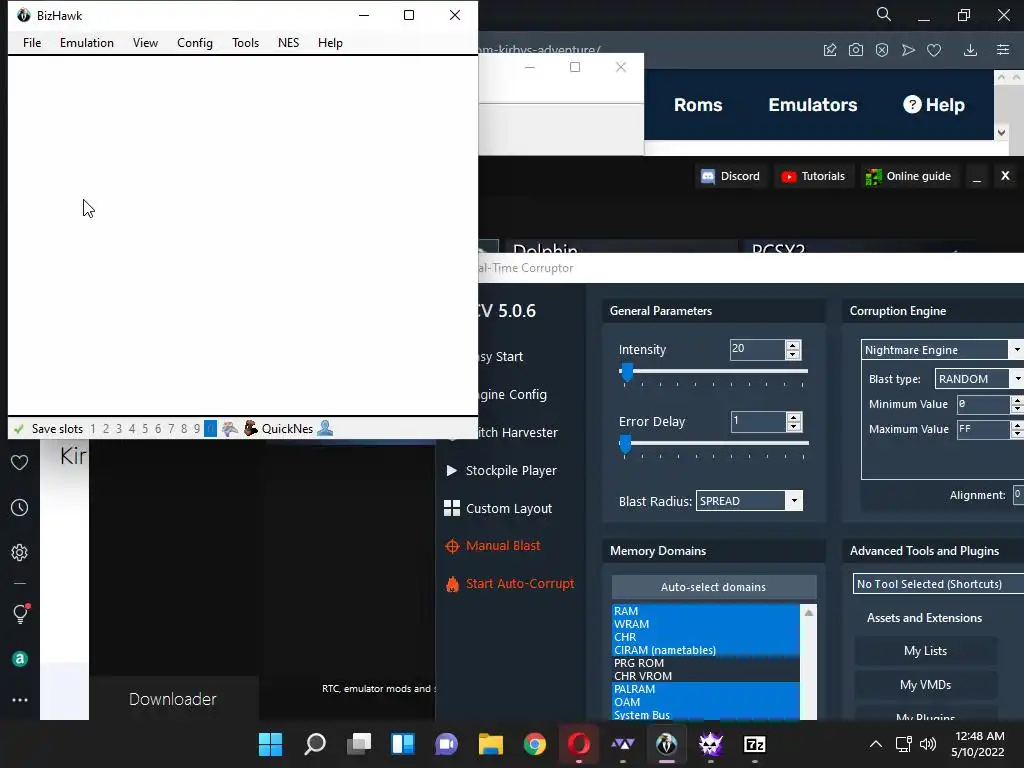The image size is (1024, 768).
Task: Click Opera bookmark heart icon in address bar
Action: point(934,50)
